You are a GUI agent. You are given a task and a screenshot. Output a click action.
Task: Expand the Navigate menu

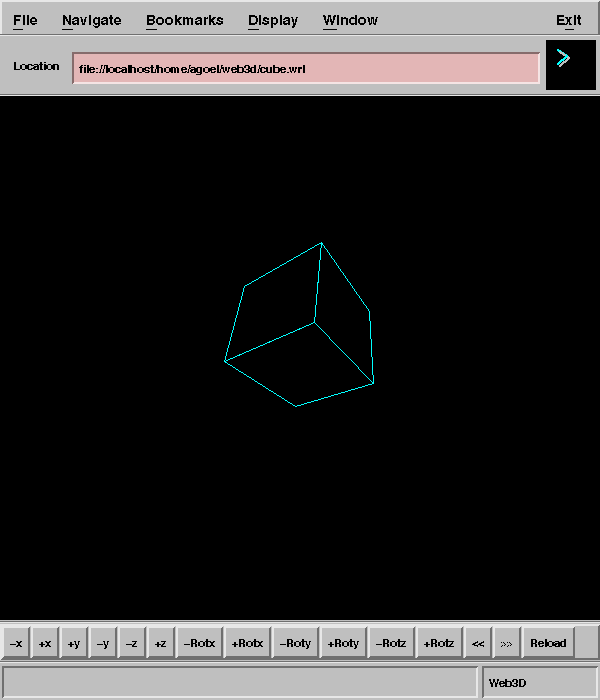(91, 20)
